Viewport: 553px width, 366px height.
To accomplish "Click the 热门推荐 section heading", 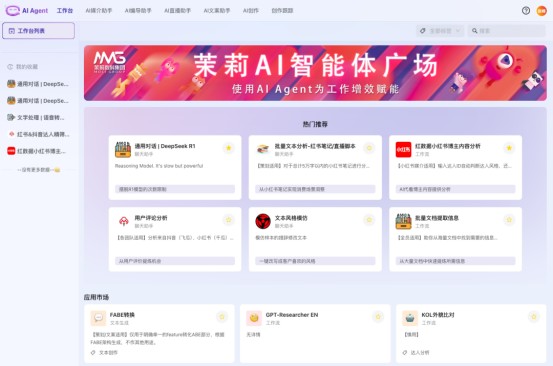I will coord(315,124).
